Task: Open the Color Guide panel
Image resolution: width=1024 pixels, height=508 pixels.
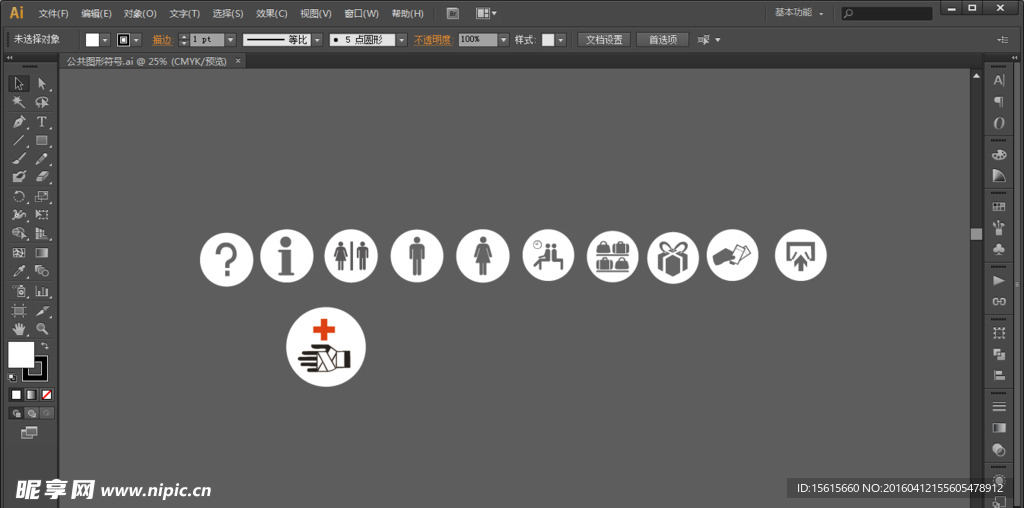Action: [999, 176]
